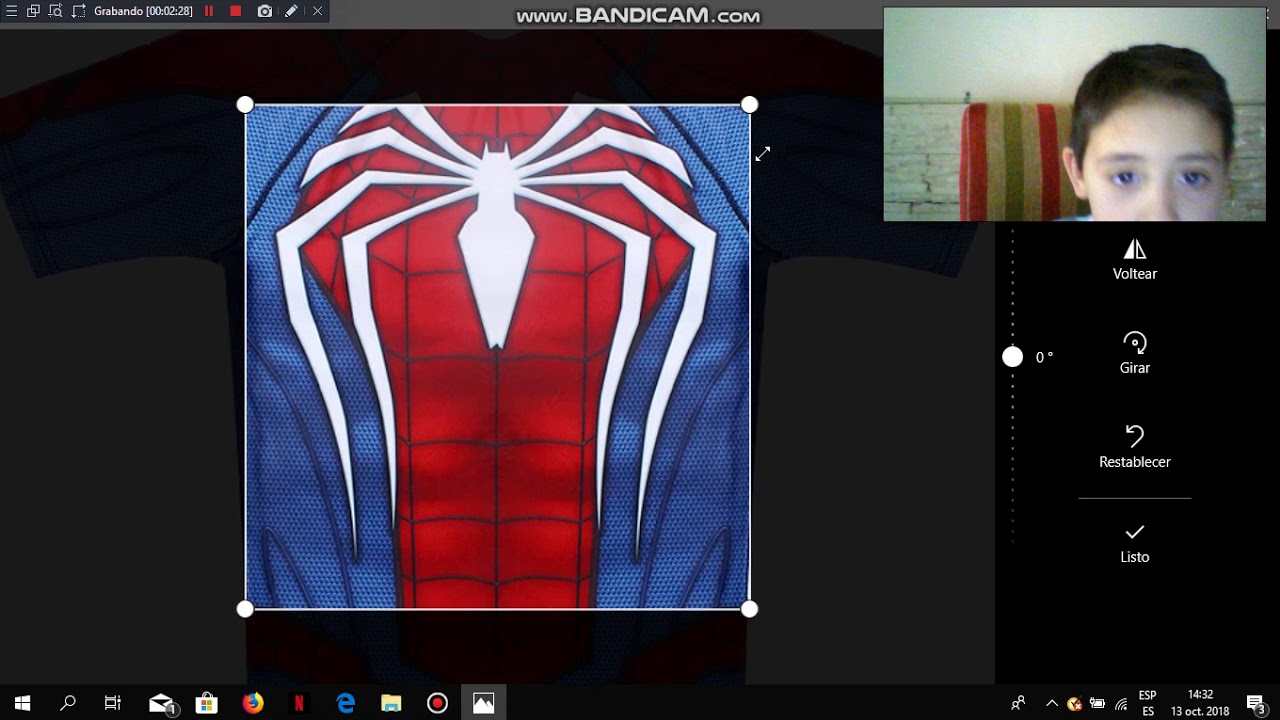Launch Firefox from taskbar
The height and width of the screenshot is (720, 1280).
click(x=253, y=703)
